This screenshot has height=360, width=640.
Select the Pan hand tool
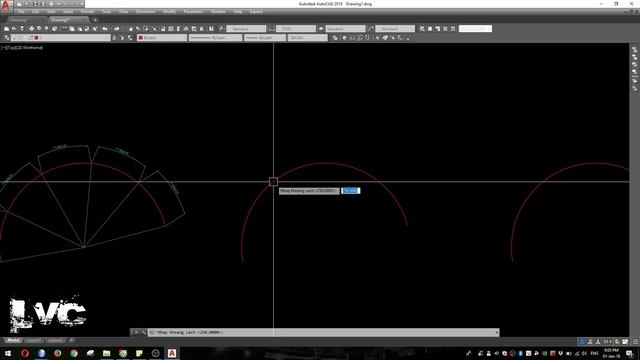pyautogui.click(x=131, y=29)
